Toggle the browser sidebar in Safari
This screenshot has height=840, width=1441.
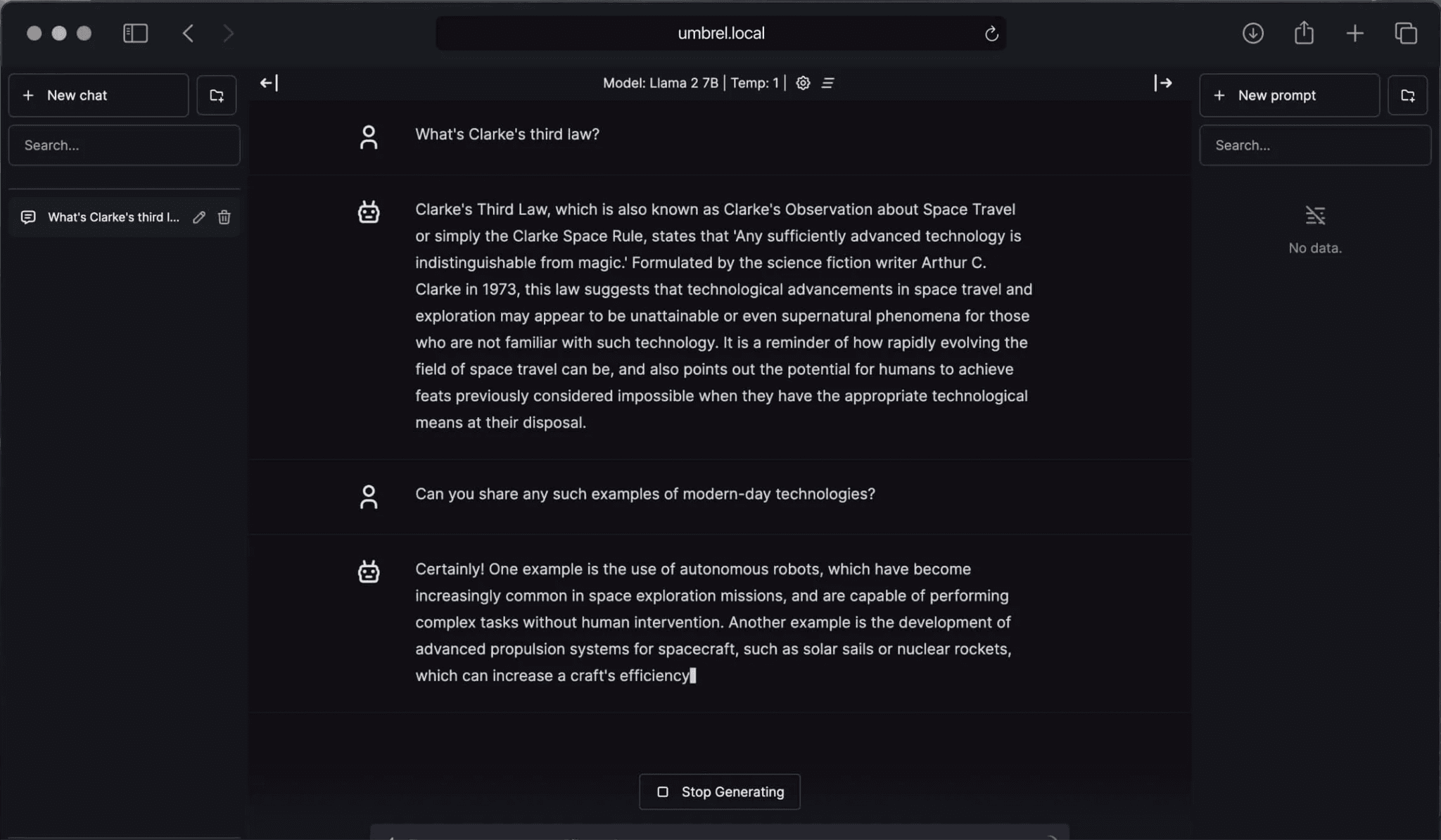point(135,32)
